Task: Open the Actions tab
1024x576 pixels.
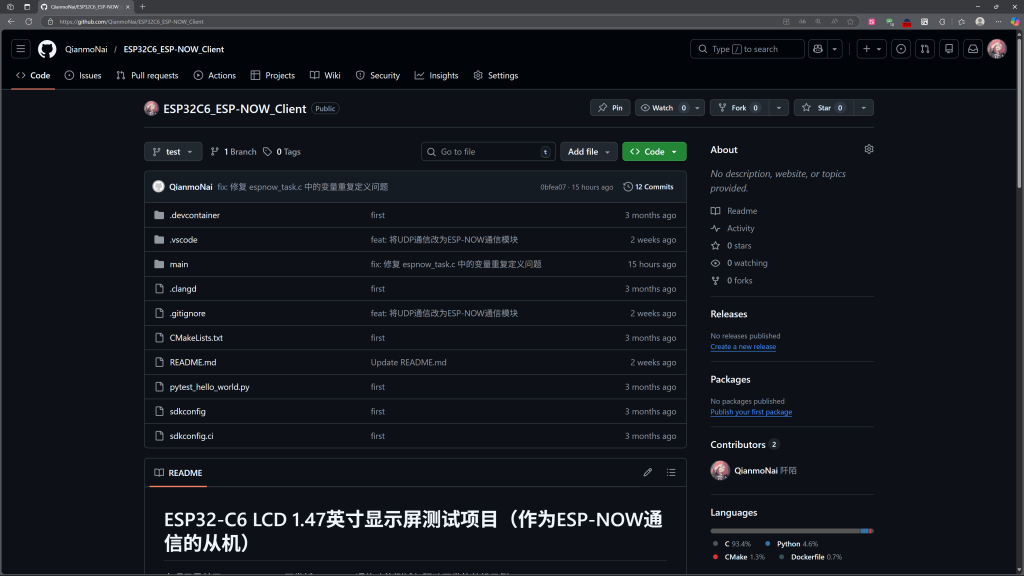Action: [215, 76]
